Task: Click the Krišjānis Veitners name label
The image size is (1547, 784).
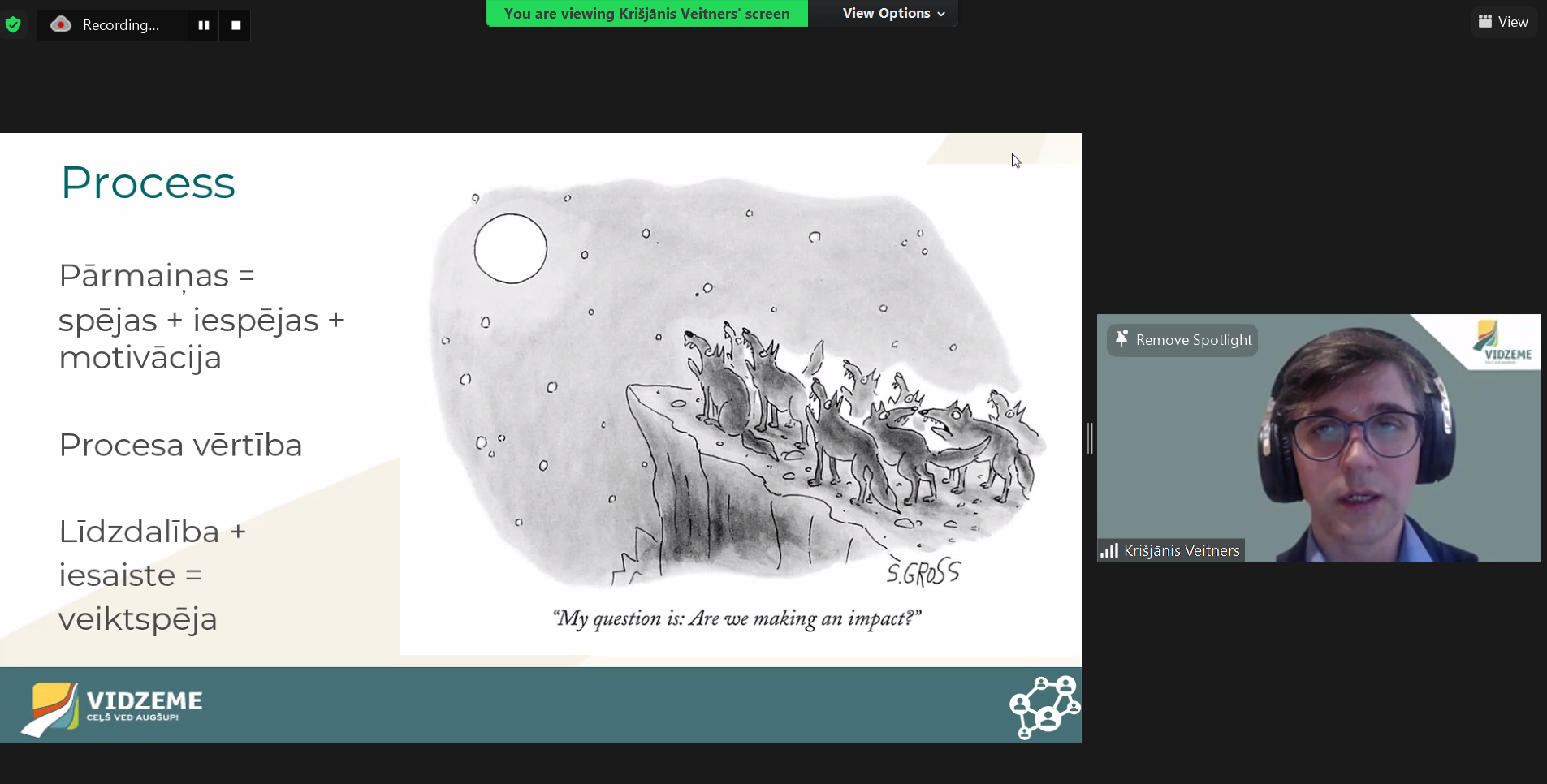Action: (1181, 551)
